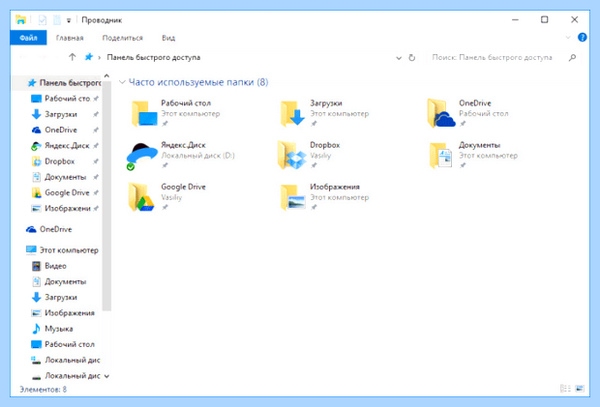Image resolution: width=600 pixels, height=407 pixels.
Task: Switch to large icons view in status bar
Action: (x=580, y=389)
